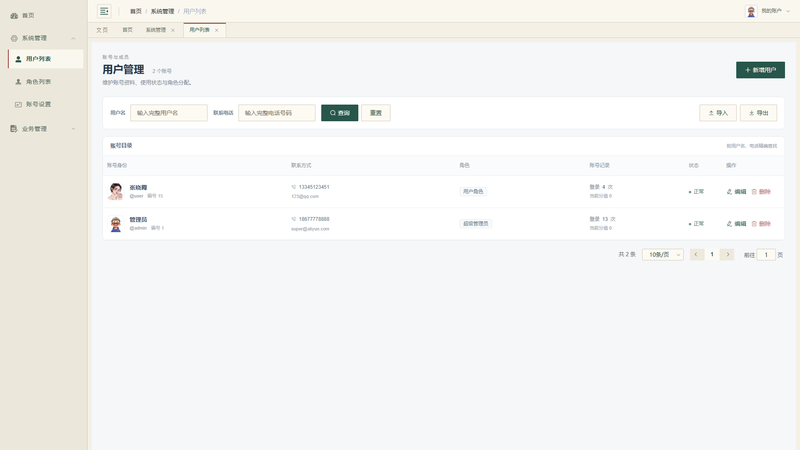Focus the 用户名 input field

169,113
